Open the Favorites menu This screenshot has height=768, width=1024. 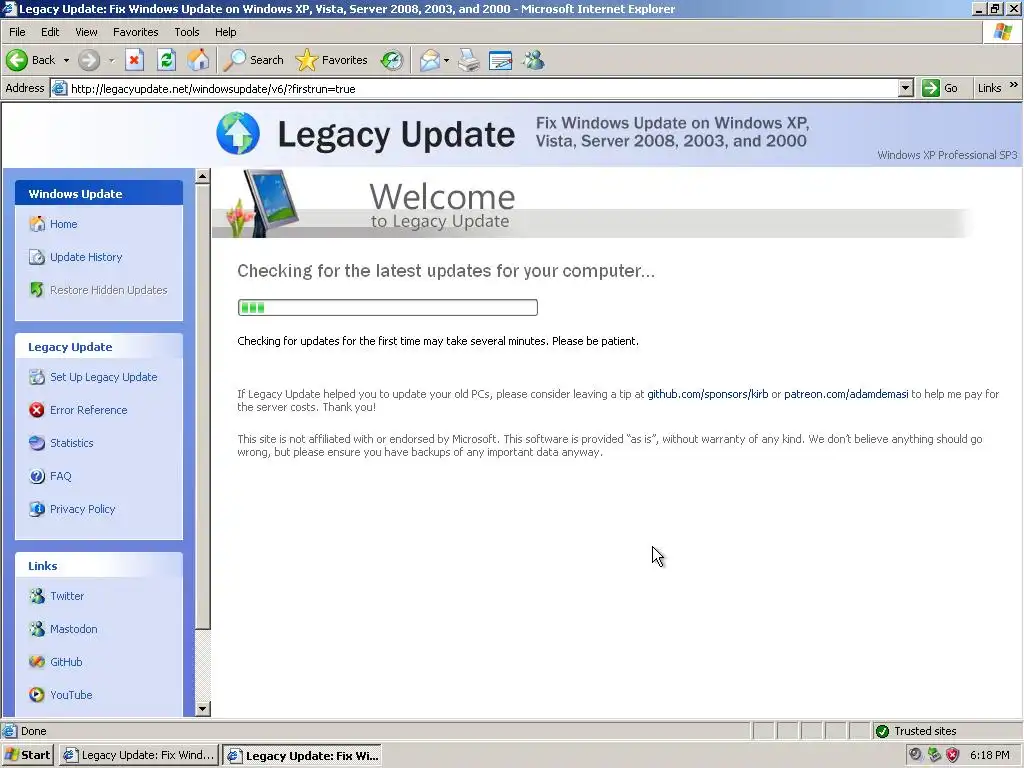point(135,32)
